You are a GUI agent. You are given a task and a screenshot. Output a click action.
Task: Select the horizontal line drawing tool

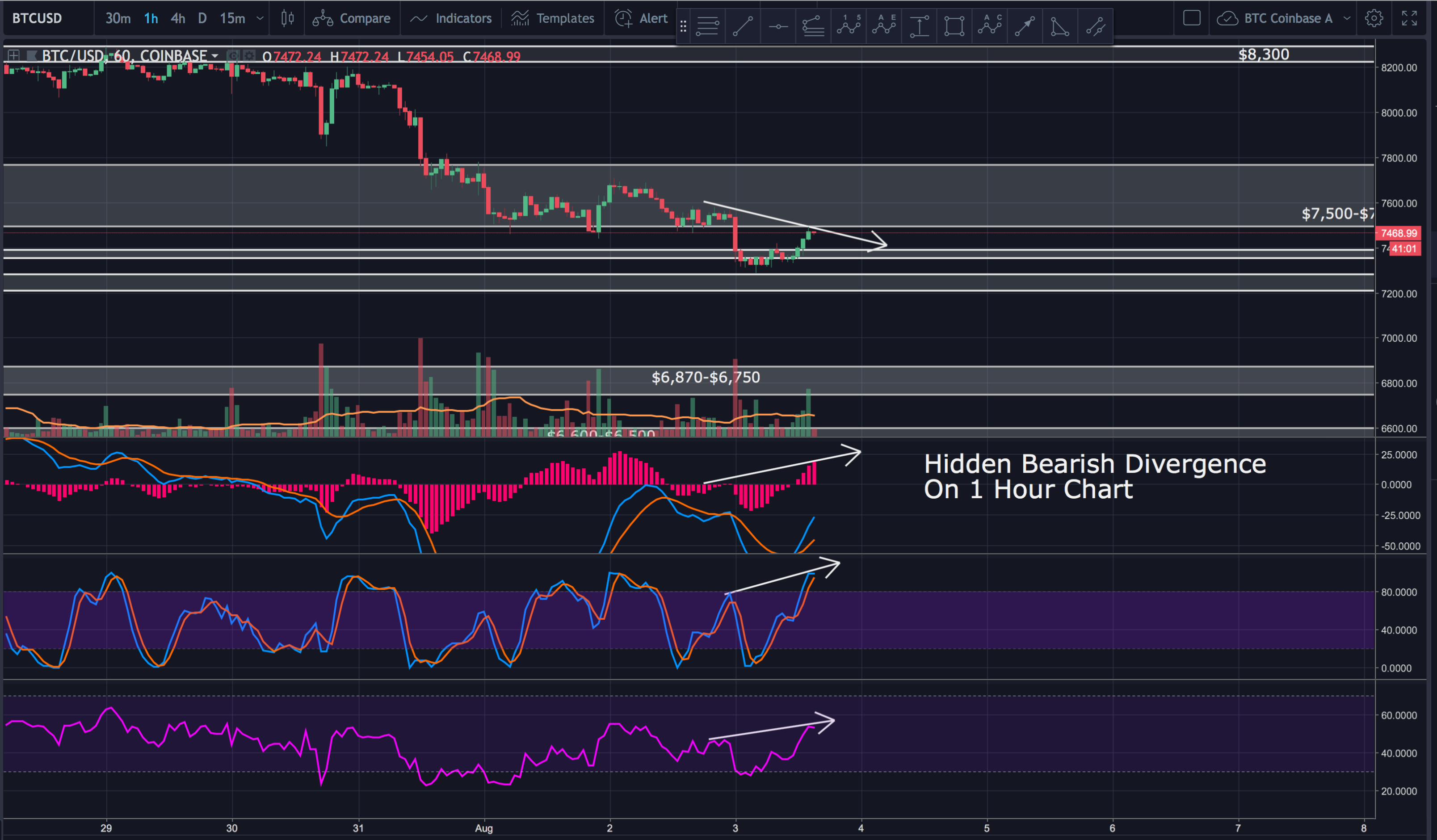pos(778,26)
